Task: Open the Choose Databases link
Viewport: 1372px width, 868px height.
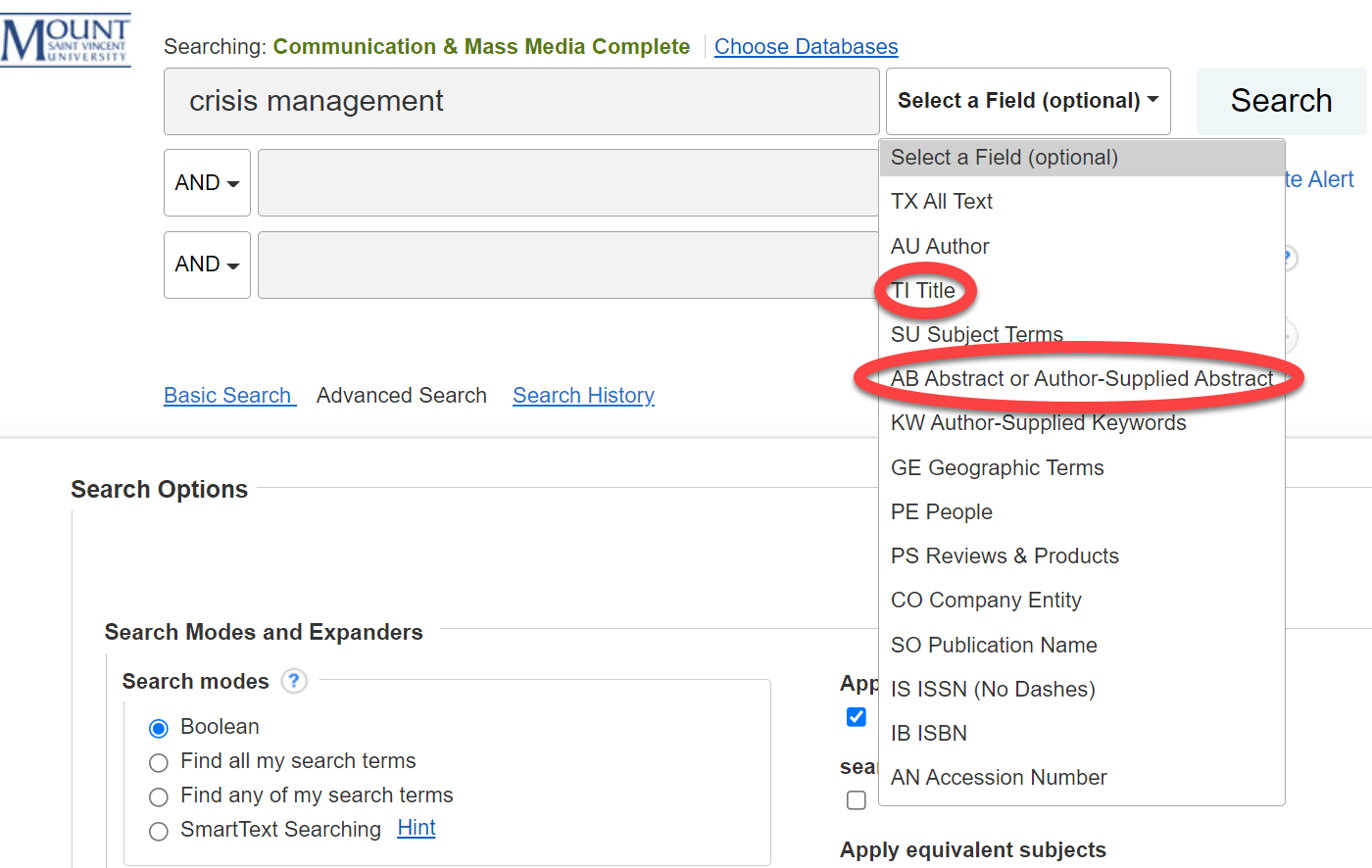Action: click(x=806, y=46)
